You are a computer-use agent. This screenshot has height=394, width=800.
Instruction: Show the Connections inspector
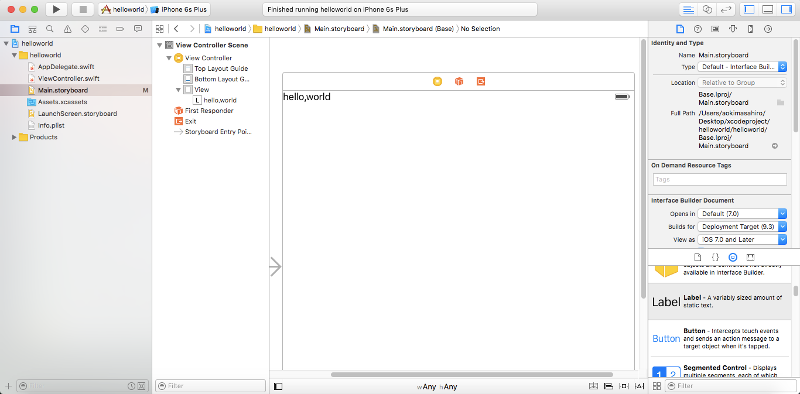(768, 29)
